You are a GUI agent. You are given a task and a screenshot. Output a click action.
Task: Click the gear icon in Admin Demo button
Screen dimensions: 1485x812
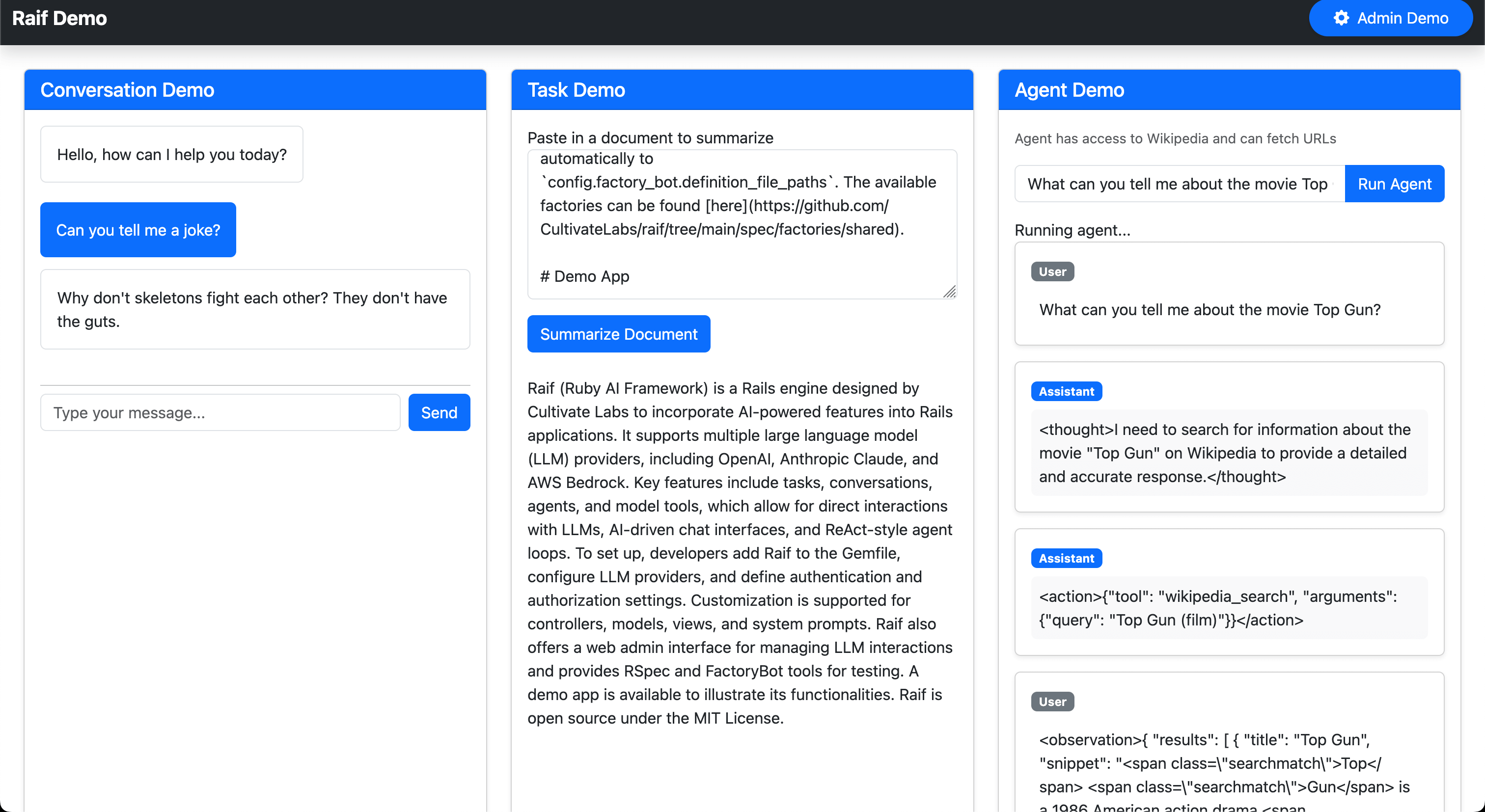click(1341, 18)
